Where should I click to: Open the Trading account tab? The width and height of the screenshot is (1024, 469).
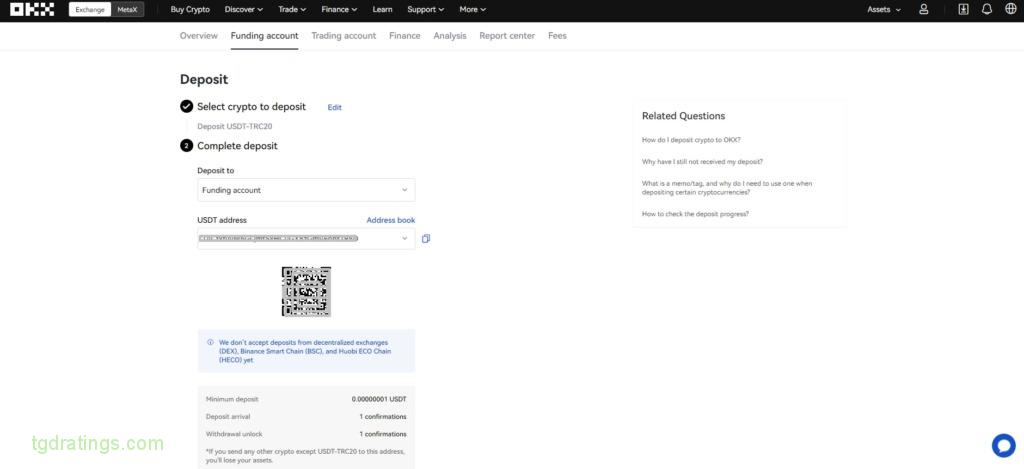click(344, 36)
